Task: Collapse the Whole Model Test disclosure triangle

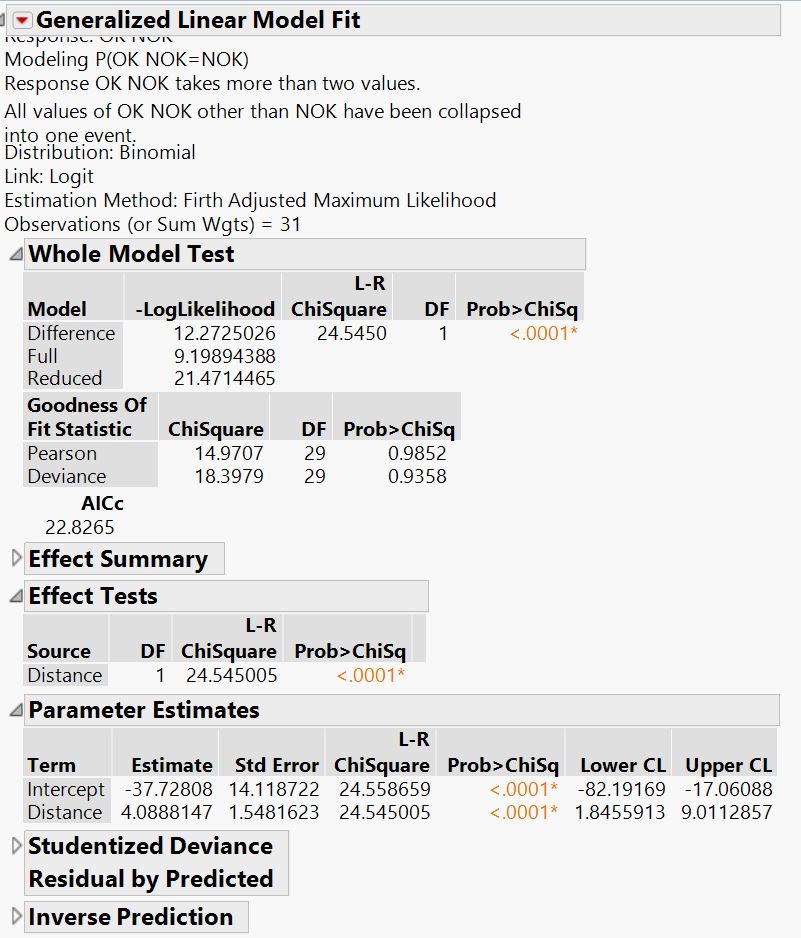Action: 15,254
